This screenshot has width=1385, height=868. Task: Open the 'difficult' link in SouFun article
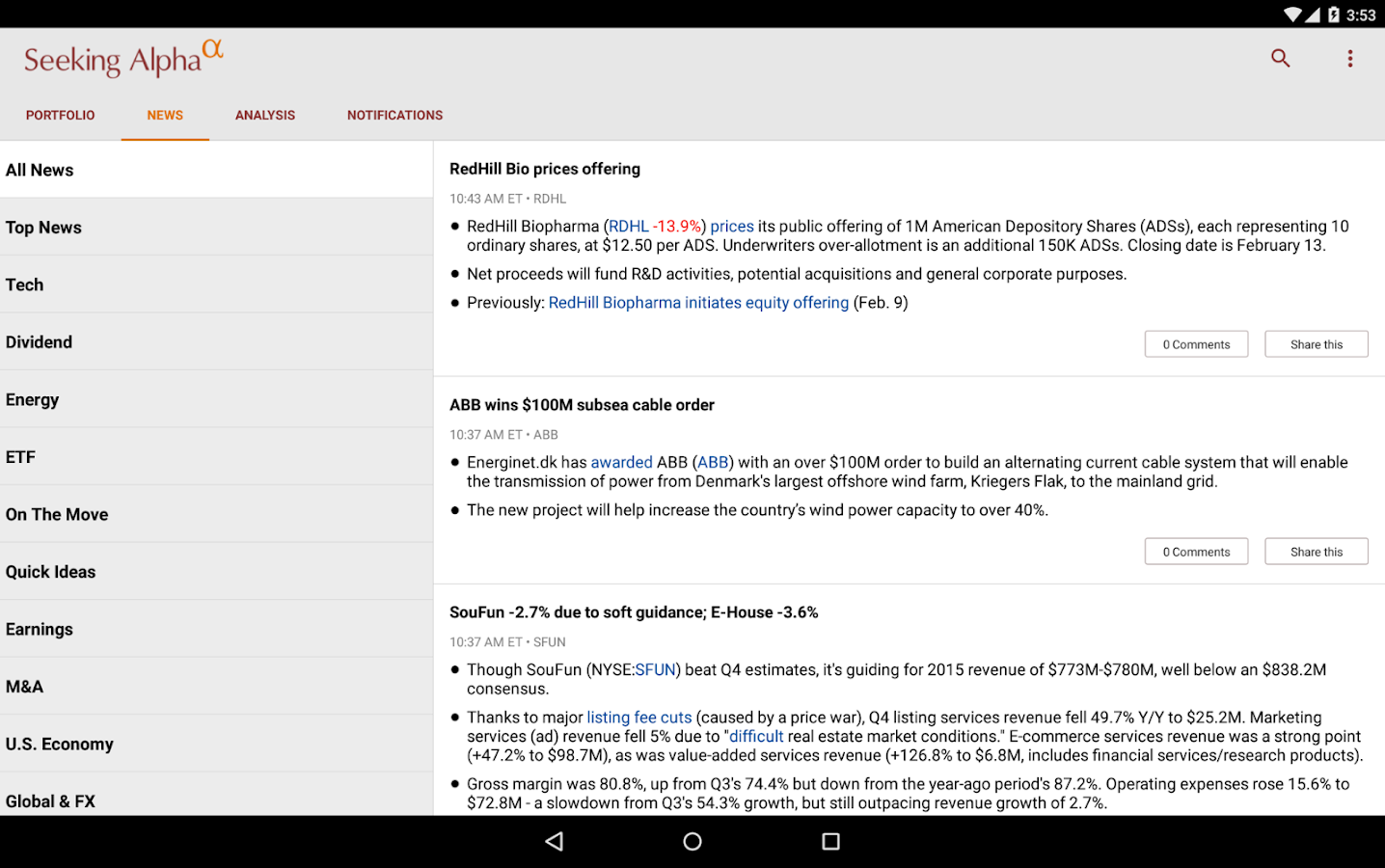pos(756,737)
